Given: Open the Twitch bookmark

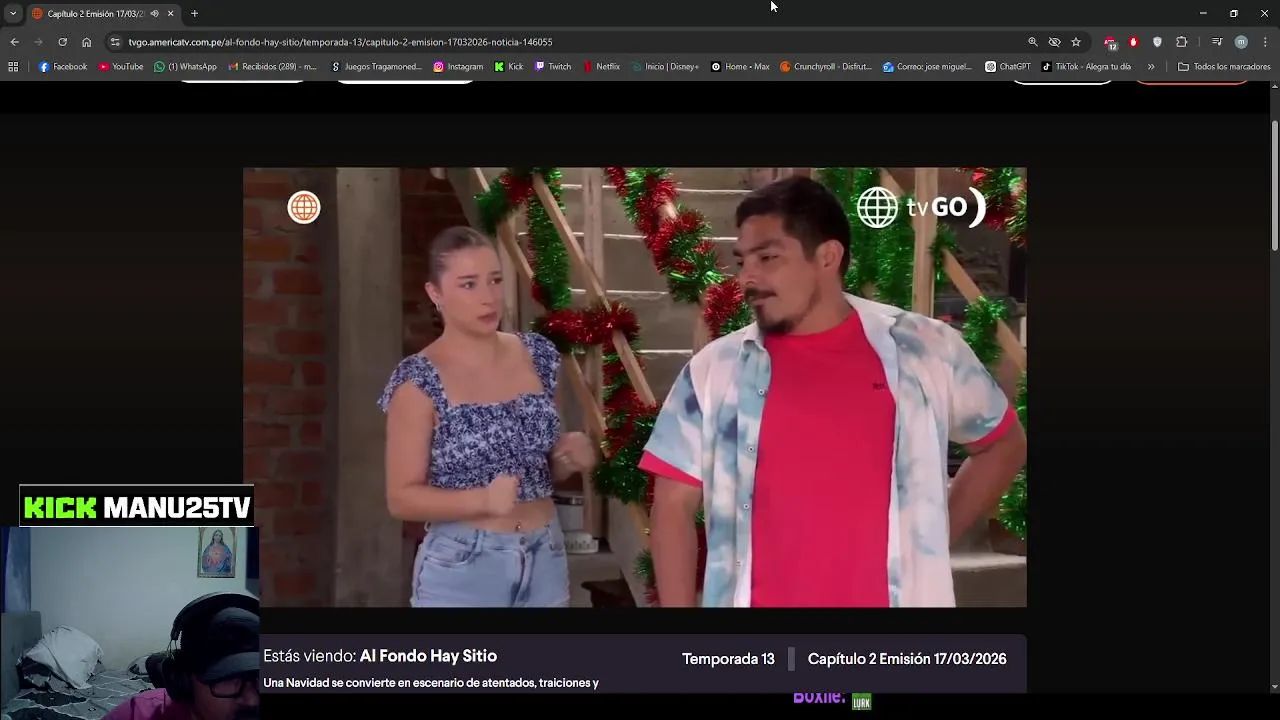Looking at the screenshot, I should coord(553,67).
